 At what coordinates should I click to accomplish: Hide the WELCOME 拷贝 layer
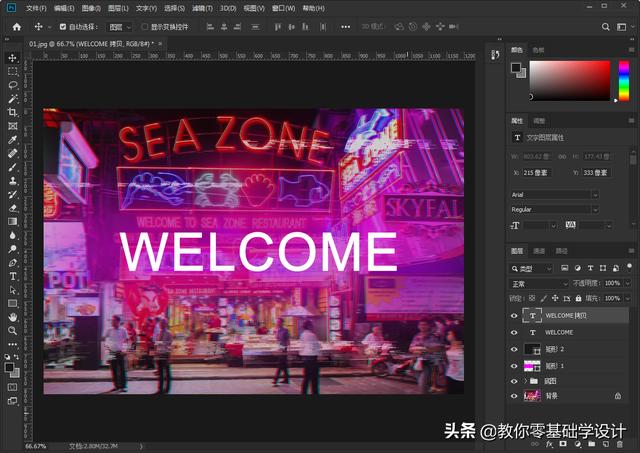514,315
